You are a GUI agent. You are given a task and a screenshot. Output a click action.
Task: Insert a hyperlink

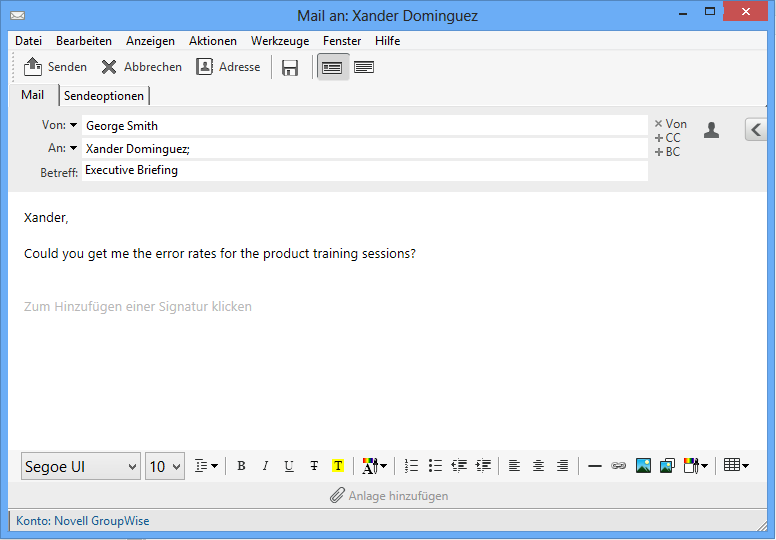619,466
